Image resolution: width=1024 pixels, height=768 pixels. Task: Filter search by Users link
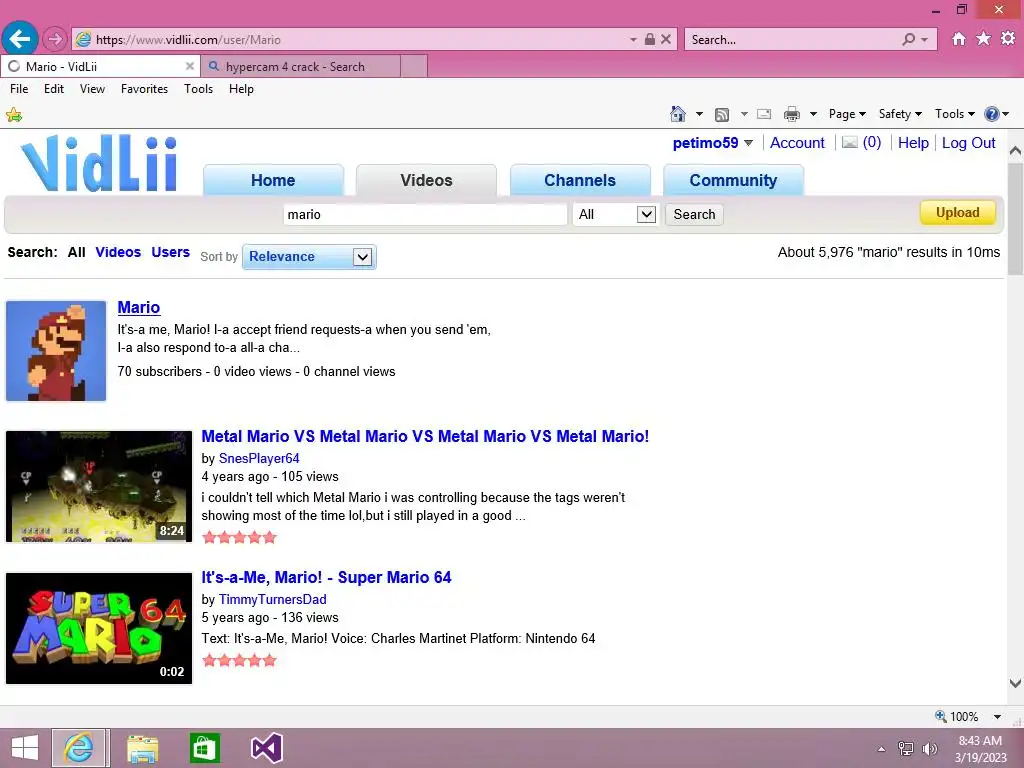(x=170, y=252)
